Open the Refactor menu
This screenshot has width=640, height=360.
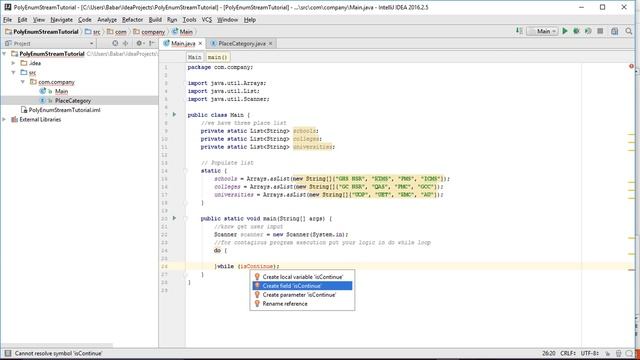132,20
